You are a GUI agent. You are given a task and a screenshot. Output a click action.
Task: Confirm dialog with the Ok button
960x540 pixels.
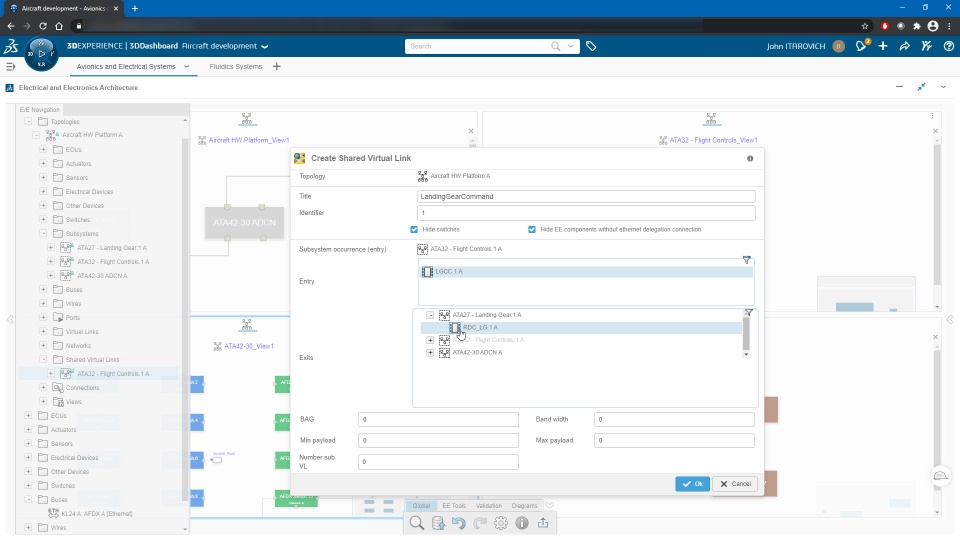[x=692, y=484]
